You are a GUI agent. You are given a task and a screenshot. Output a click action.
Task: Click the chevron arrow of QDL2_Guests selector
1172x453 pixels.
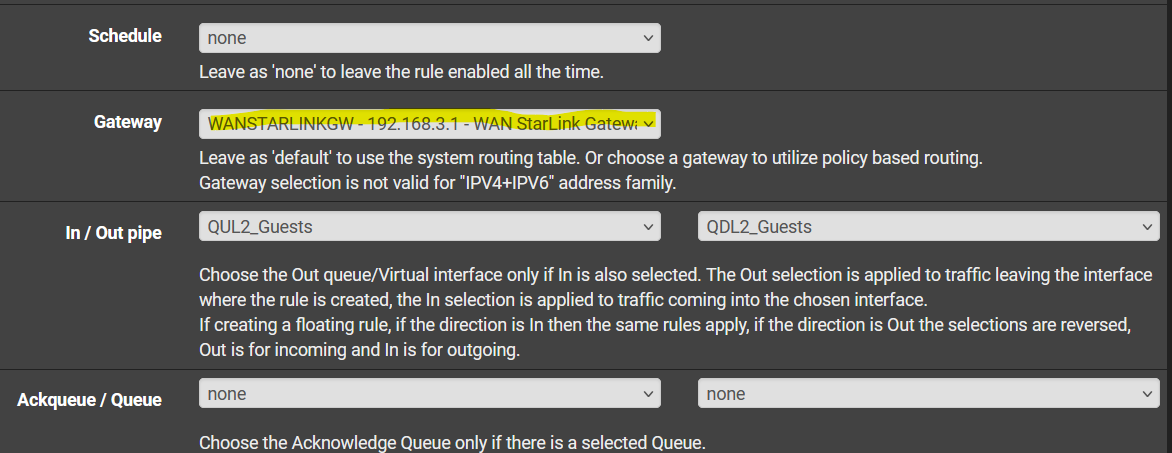coord(1147,226)
